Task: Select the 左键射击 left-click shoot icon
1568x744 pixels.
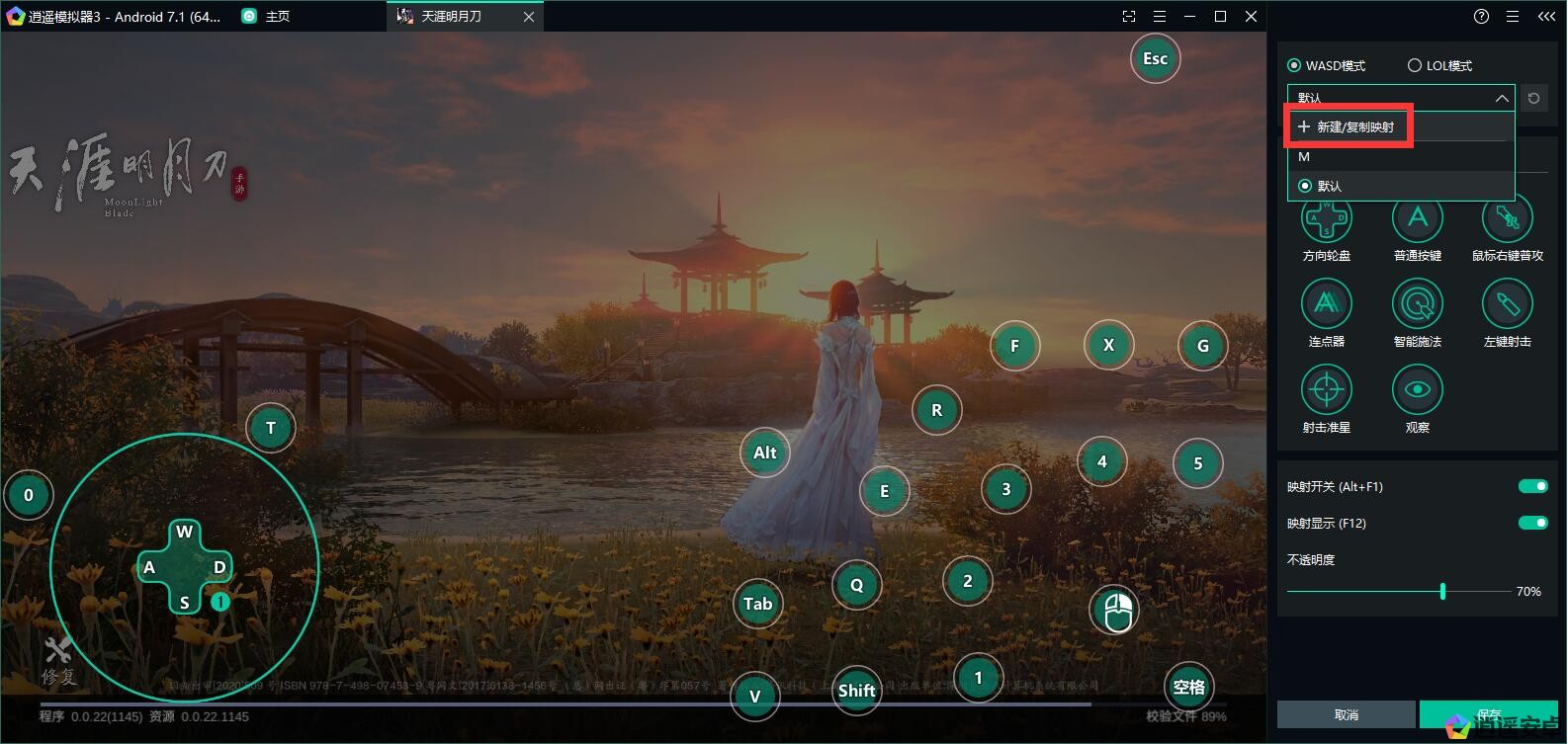Action: pyautogui.click(x=1507, y=304)
